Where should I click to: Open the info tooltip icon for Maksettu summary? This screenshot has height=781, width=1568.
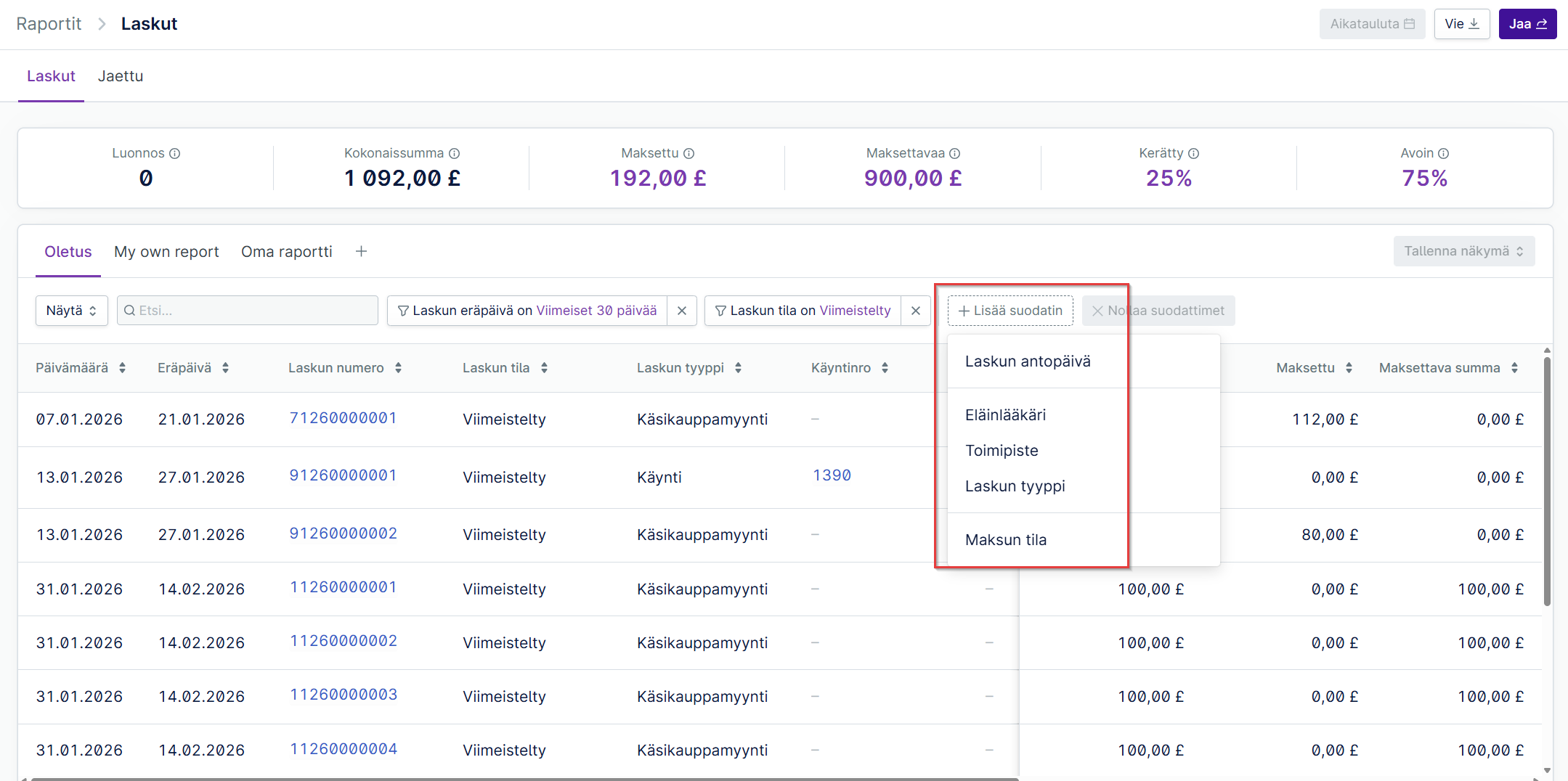(689, 153)
